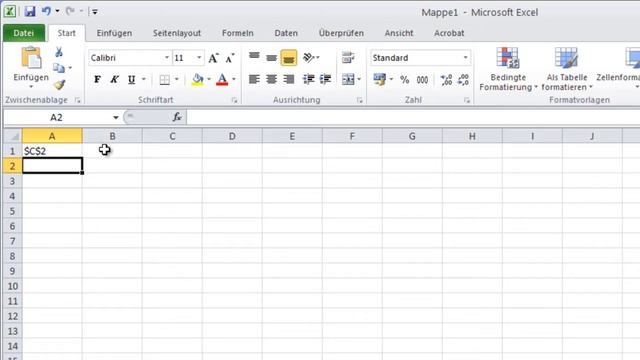Open the Ausrichtung dialog launcher
The image size is (640, 360).
point(360,100)
